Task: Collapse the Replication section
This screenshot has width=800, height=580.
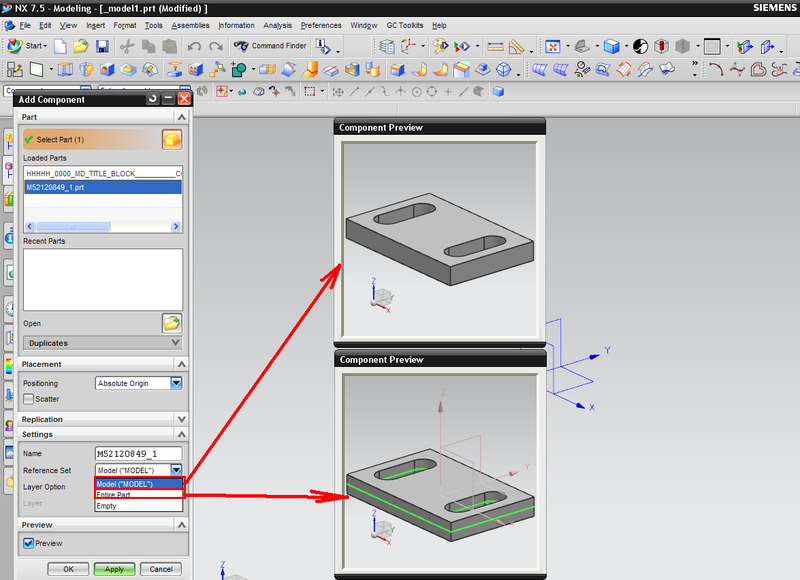Action: coord(180,419)
